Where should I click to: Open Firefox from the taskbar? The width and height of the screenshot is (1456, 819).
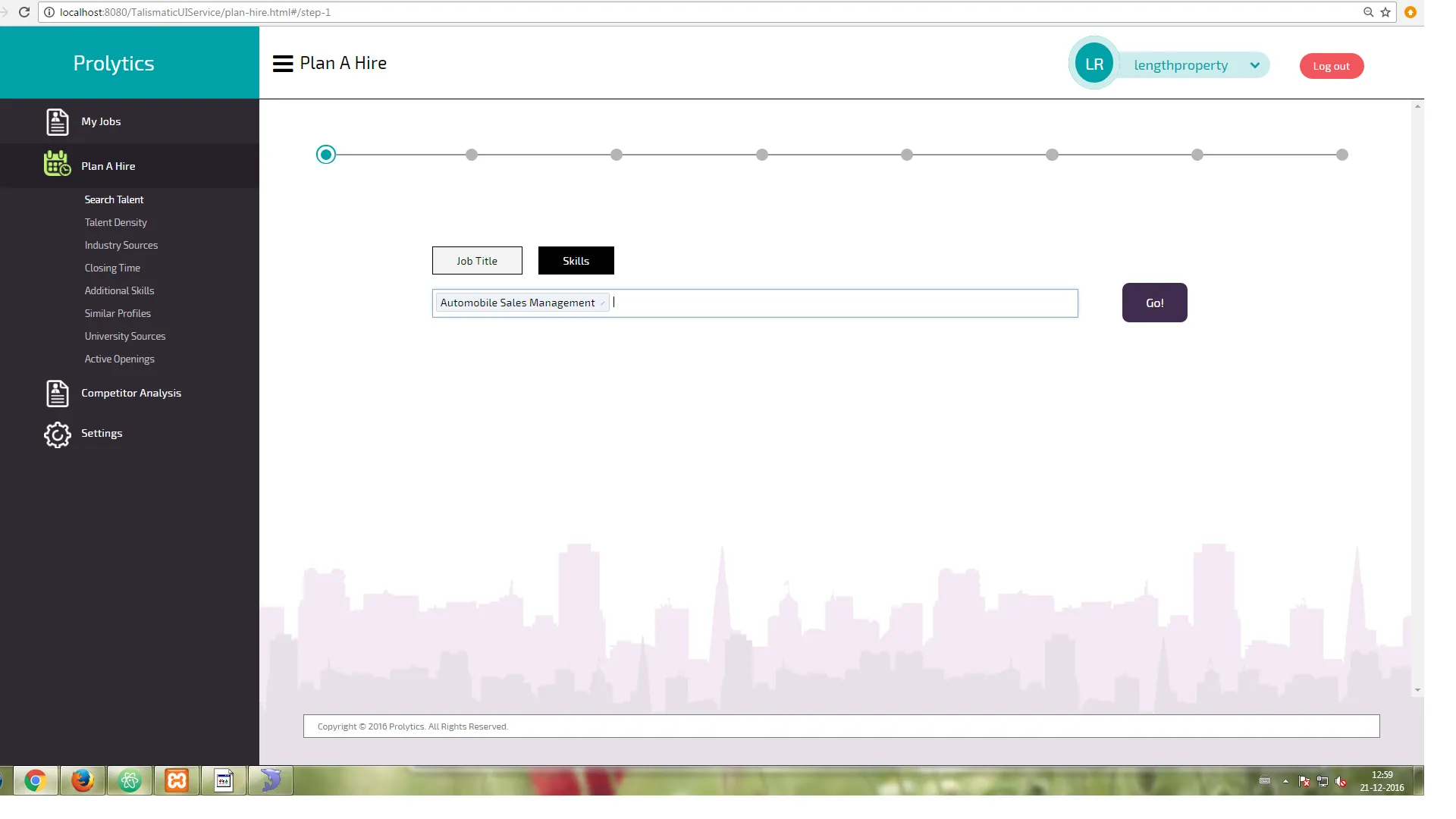click(82, 780)
